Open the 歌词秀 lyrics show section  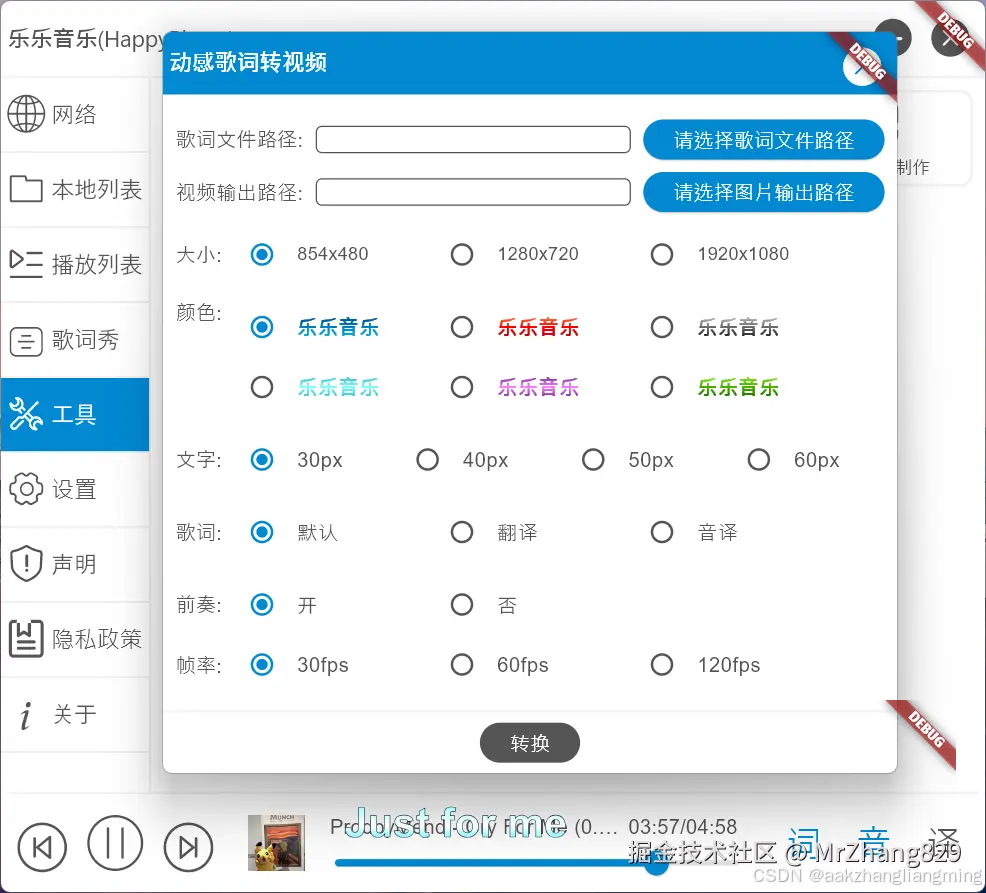tap(75, 339)
